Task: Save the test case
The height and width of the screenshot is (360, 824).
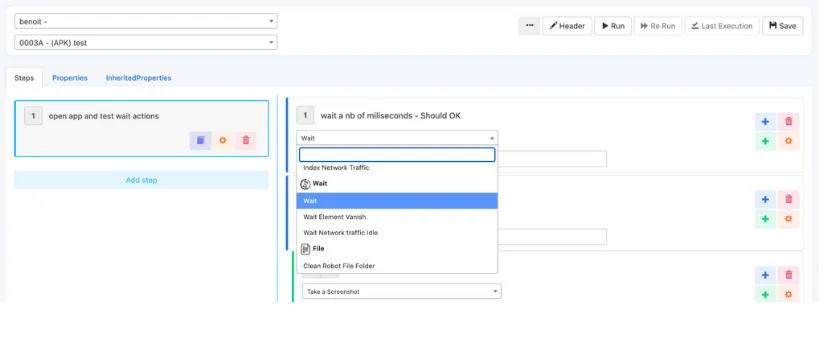Action: point(782,26)
